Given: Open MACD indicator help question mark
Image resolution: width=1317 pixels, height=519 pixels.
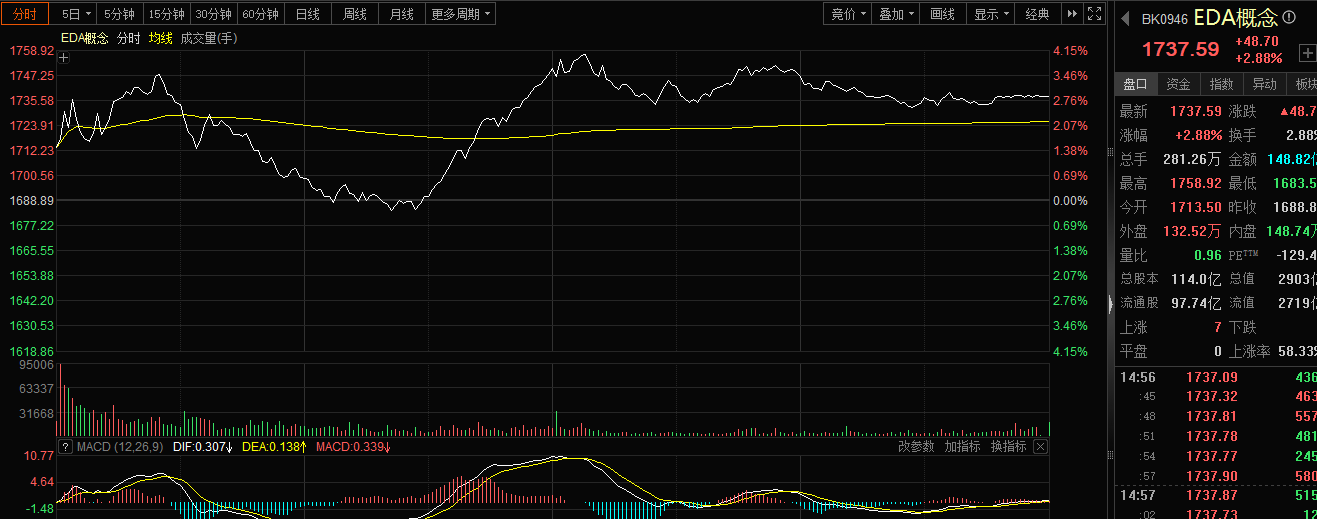Looking at the screenshot, I should point(66,447).
